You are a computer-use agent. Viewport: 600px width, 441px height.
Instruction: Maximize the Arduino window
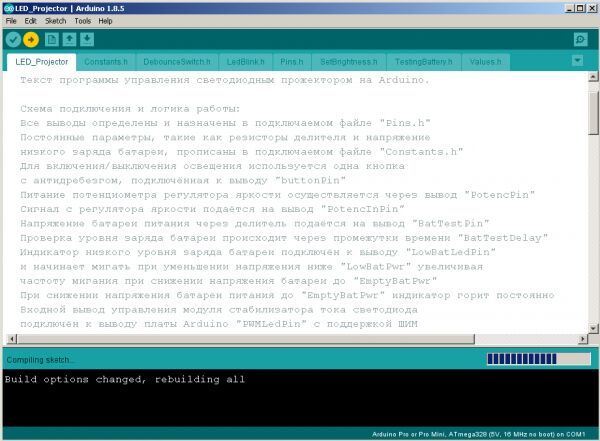click(x=580, y=8)
